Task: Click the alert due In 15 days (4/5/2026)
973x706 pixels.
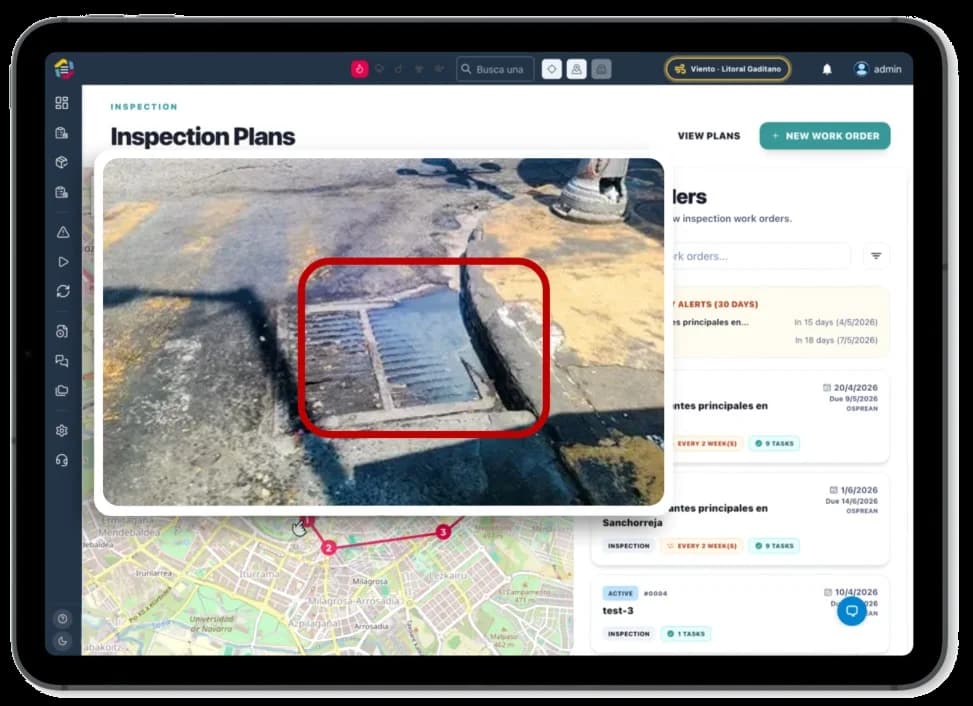Action: point(836,322)
